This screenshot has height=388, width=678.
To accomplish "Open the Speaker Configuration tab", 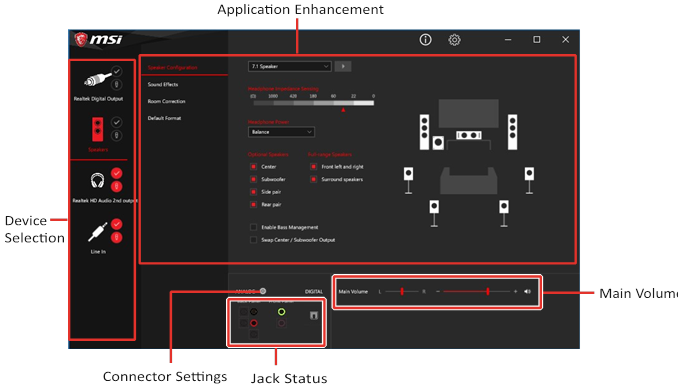I will click(172, 67).
